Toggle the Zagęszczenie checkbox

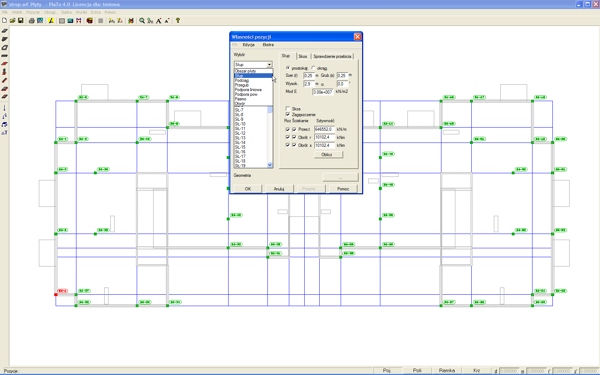pyautogui.click(x=288, y=114)
